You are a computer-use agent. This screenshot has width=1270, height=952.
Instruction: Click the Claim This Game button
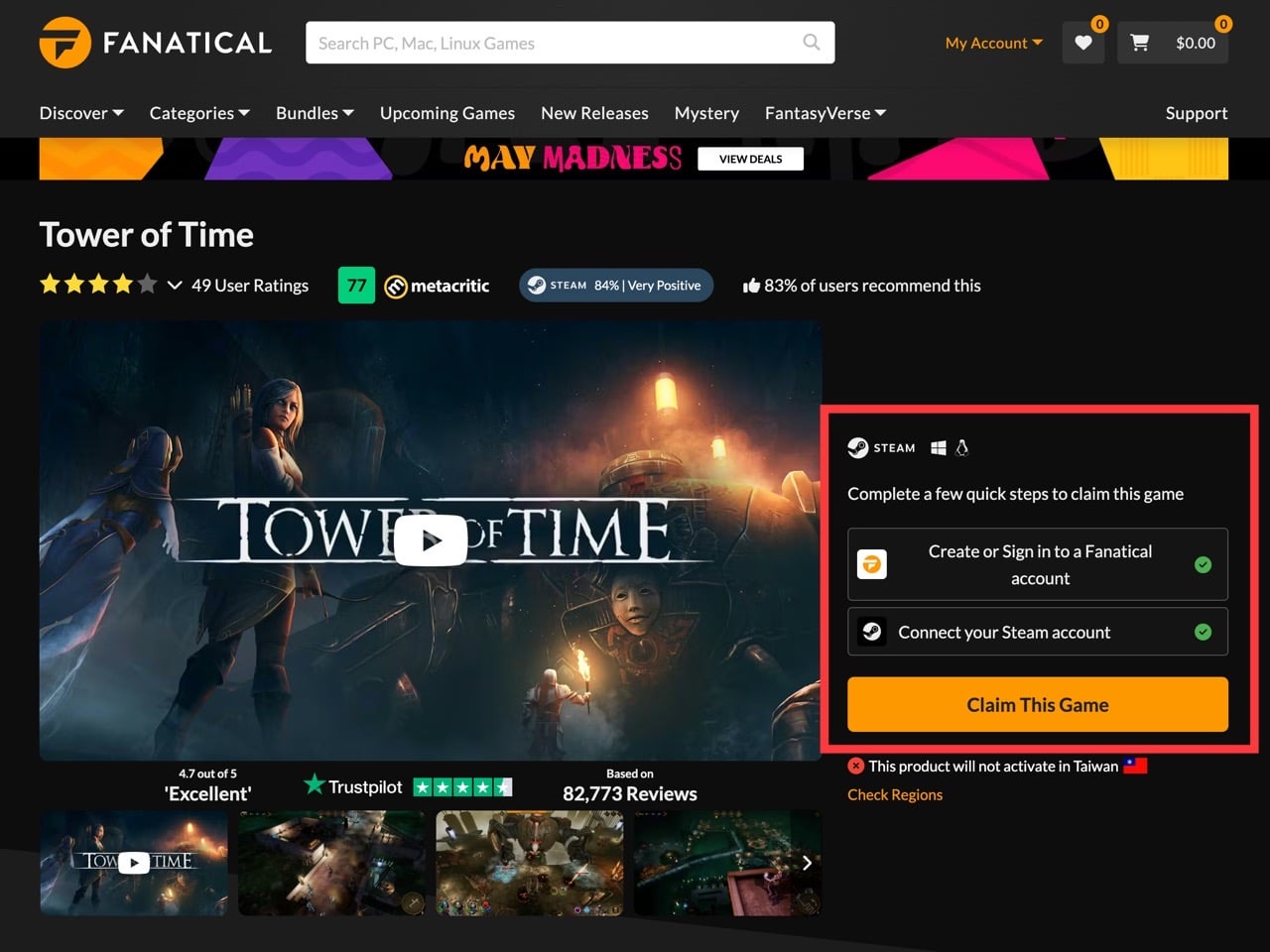click(1038, 705)
